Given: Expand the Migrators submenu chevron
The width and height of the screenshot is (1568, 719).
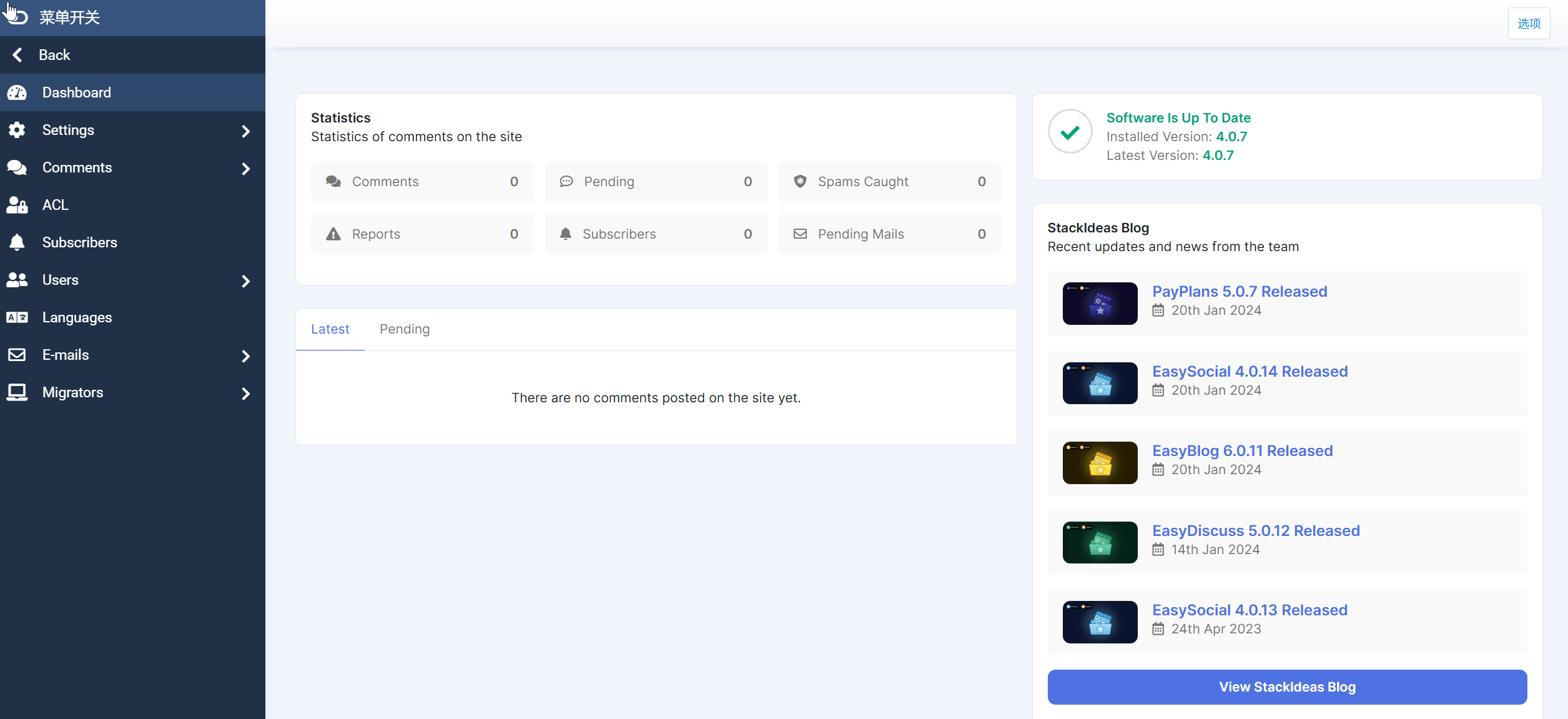Looking at the screenshot, I should click(x=245, y=394).
